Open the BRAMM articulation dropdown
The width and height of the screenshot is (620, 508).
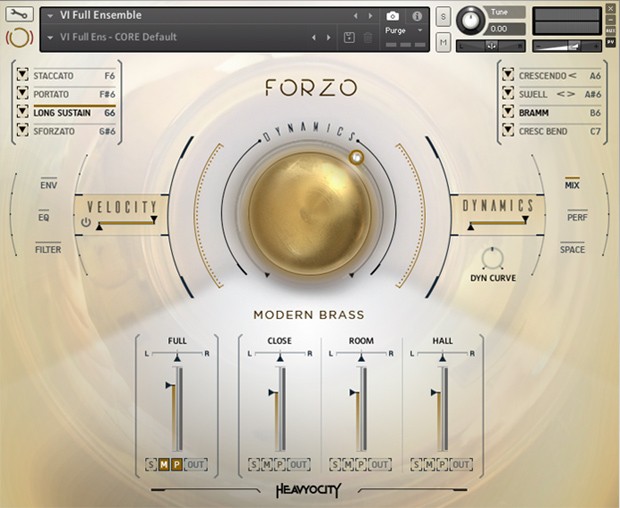click(508, 111)
